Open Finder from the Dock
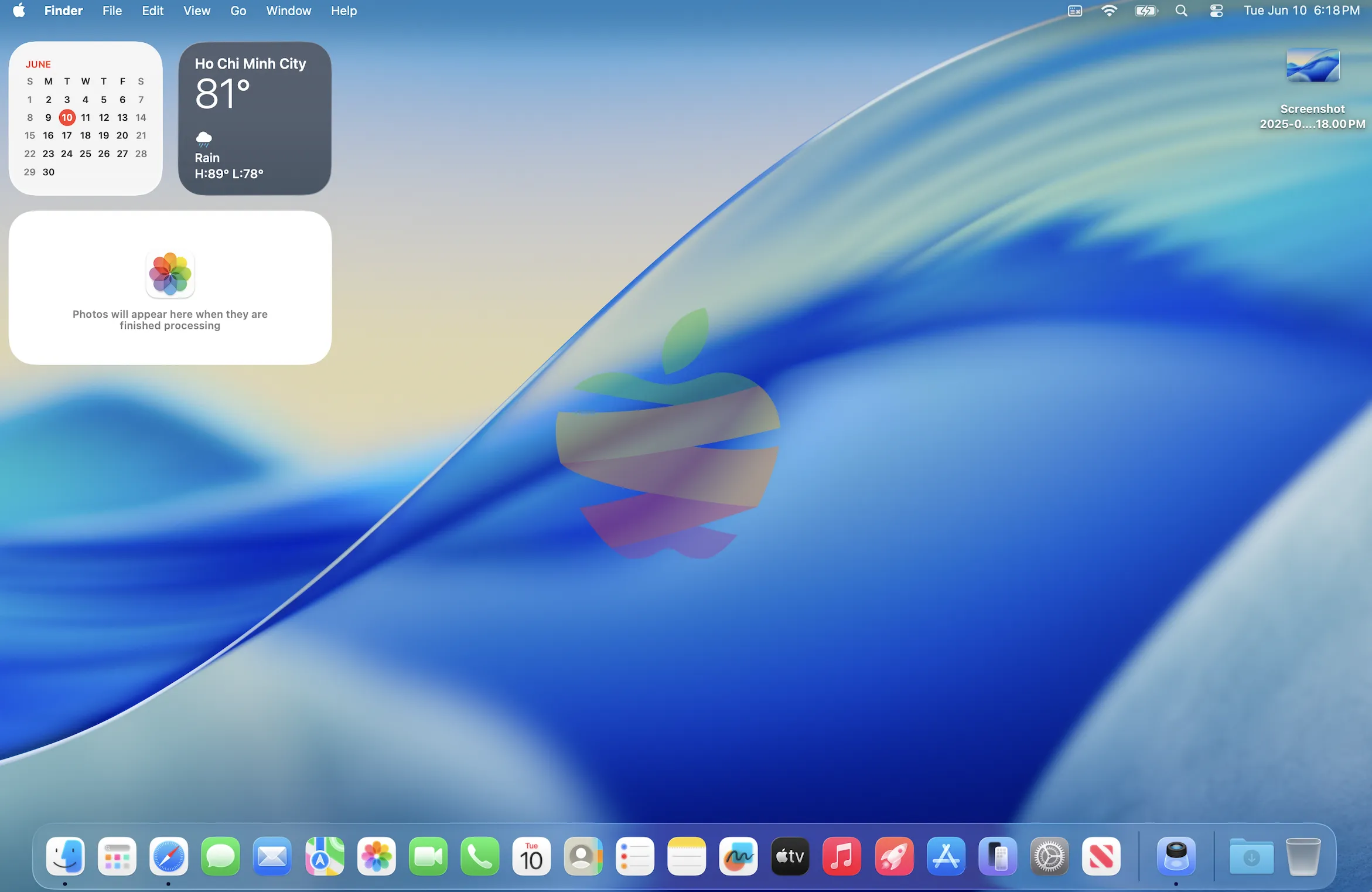The width and height of the screenshot is (1372, 892). click(x=65, y=856)
